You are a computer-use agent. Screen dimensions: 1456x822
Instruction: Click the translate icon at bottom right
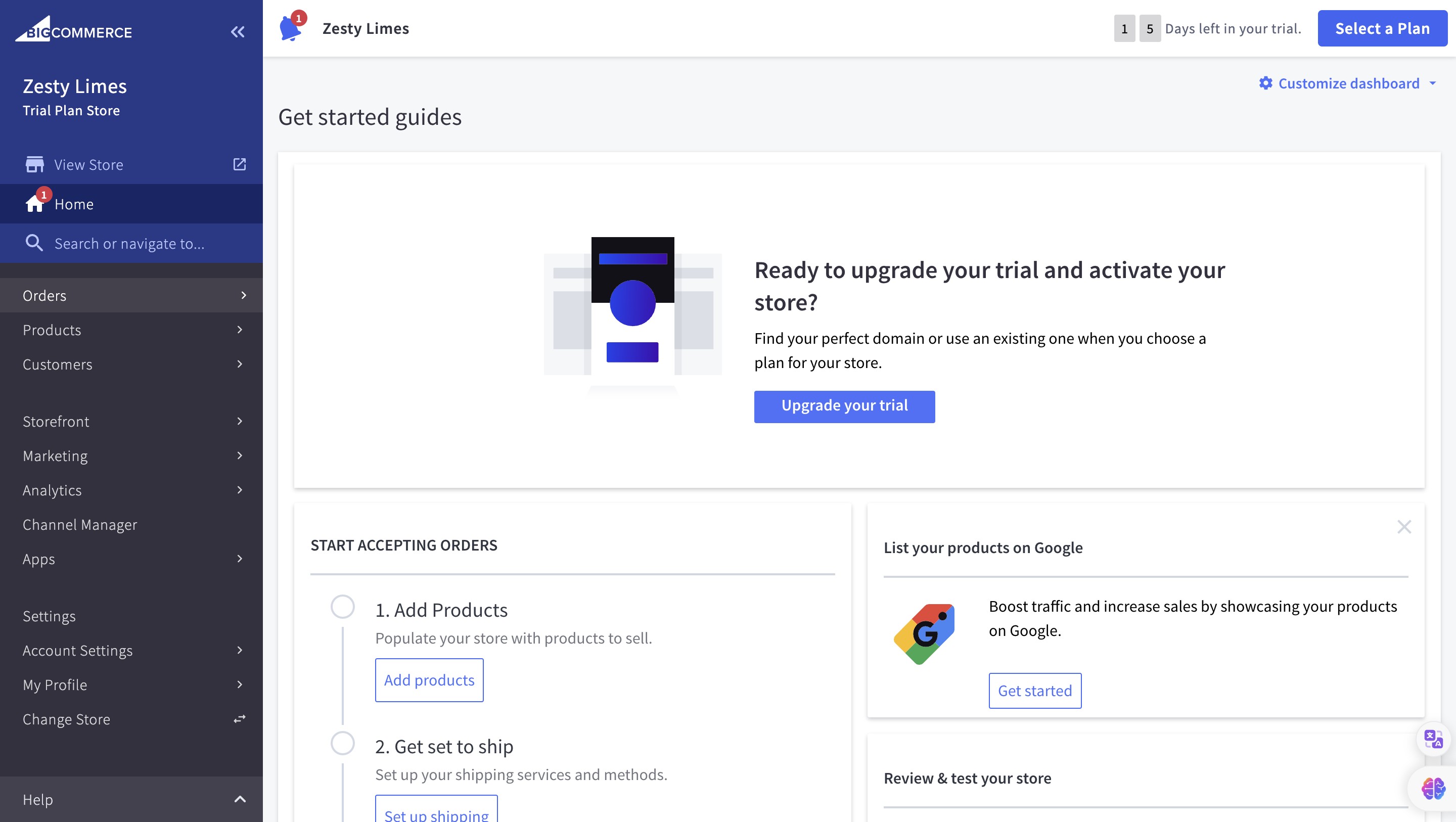[1433, 739]
